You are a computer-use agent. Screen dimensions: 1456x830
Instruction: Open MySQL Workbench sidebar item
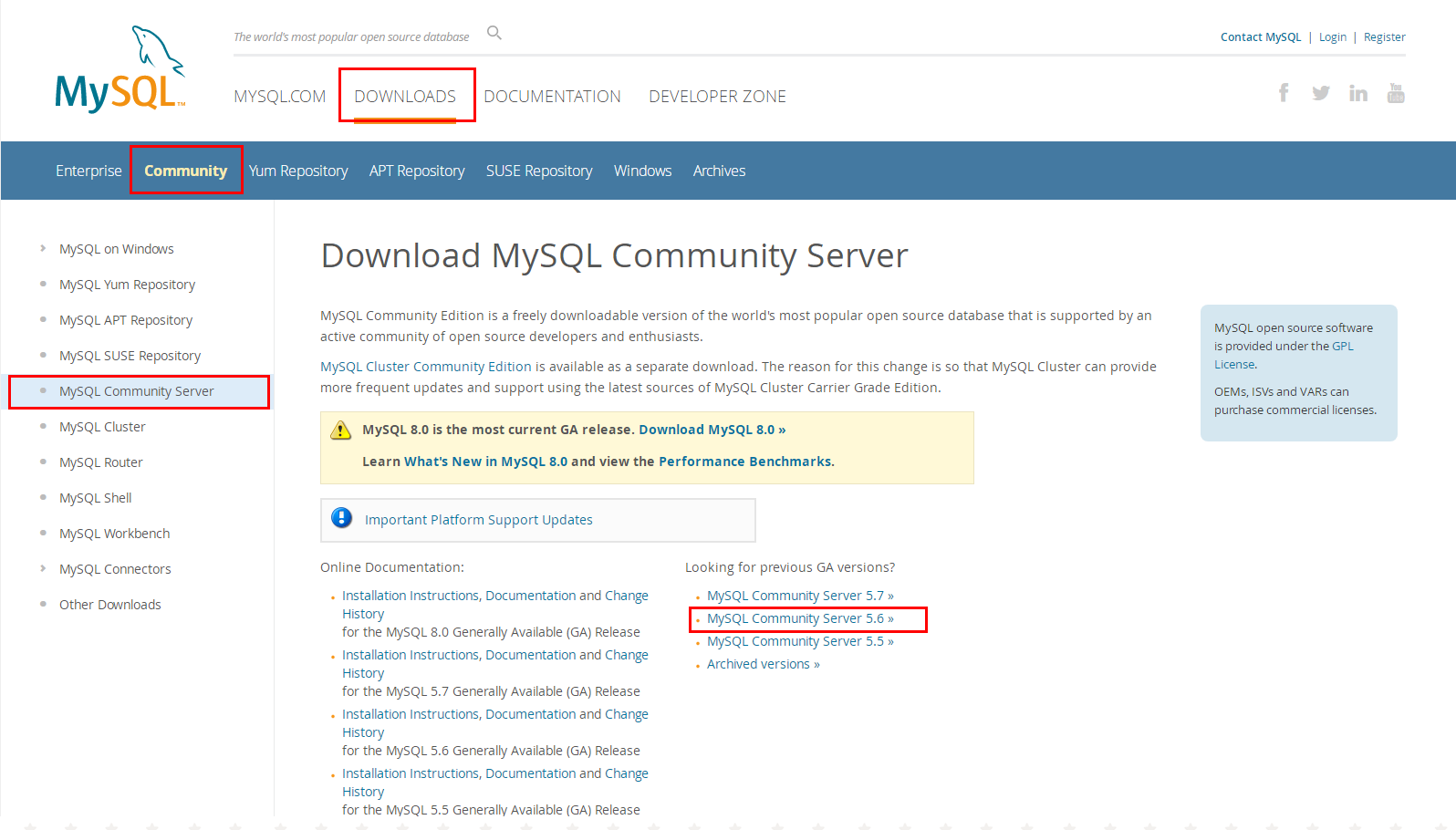tap(115, 534)
